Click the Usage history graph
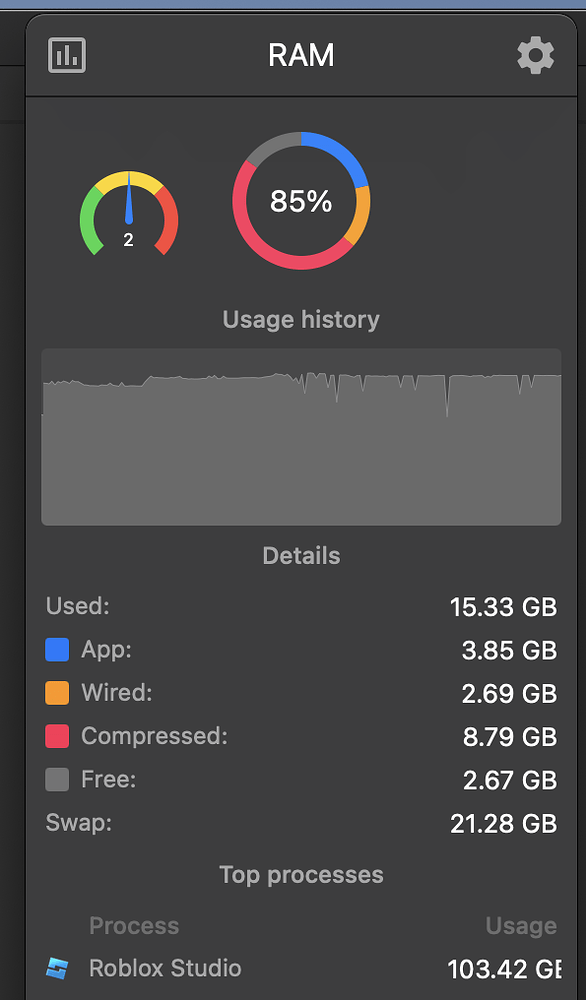586x1000 pixels. [301, 437]
